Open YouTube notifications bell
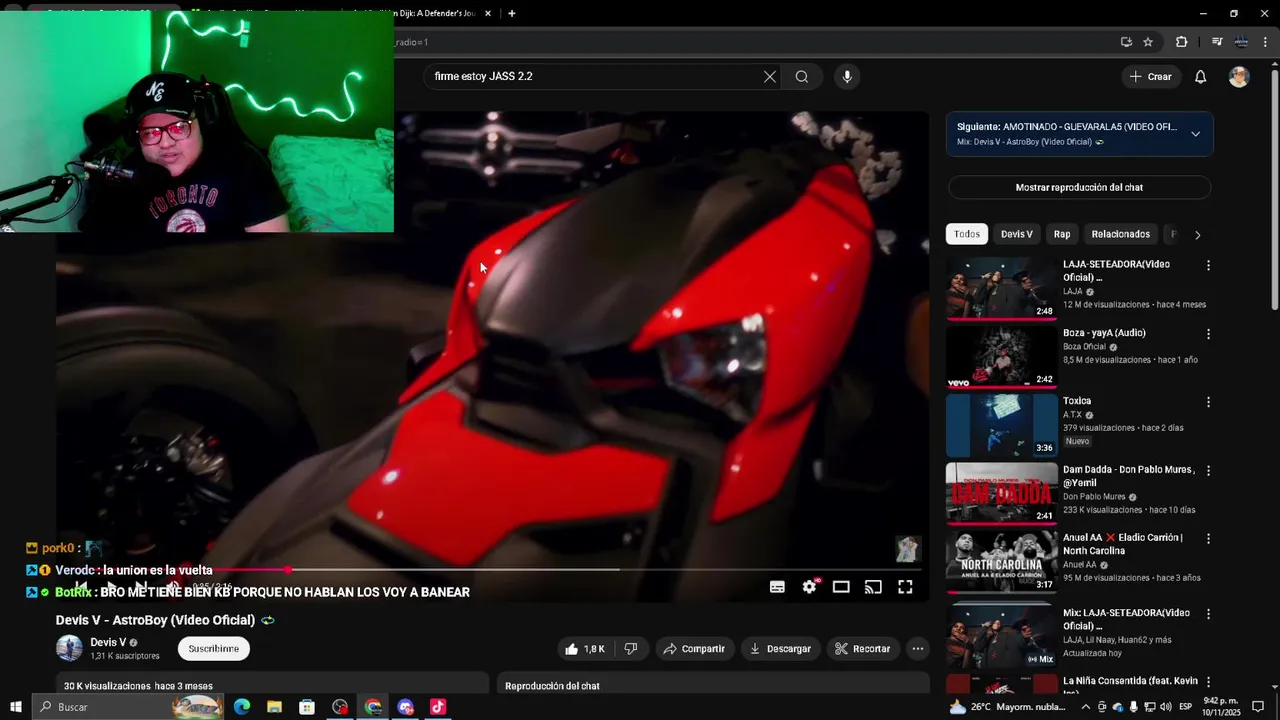Image resolution: width=1280 pixels, height=720 pixels. tap(1201, 77)
